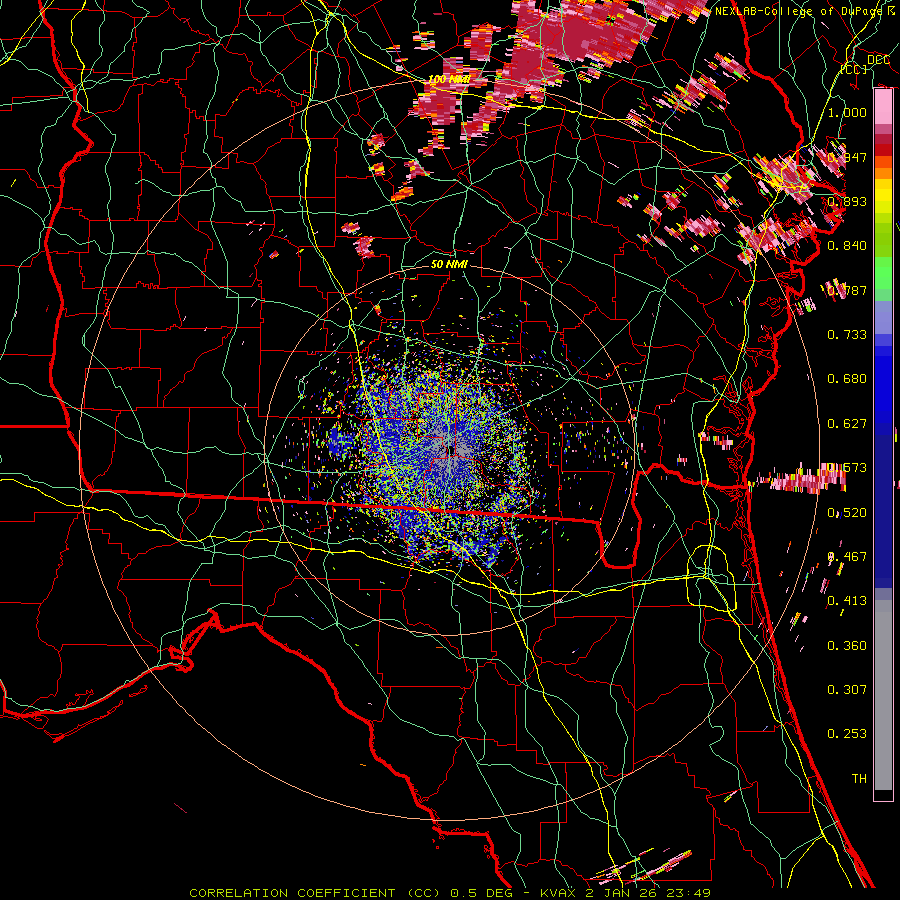Click the [CC] unit label
The image size is (900, 900).
pyautogui.click(x=854, y=69)
